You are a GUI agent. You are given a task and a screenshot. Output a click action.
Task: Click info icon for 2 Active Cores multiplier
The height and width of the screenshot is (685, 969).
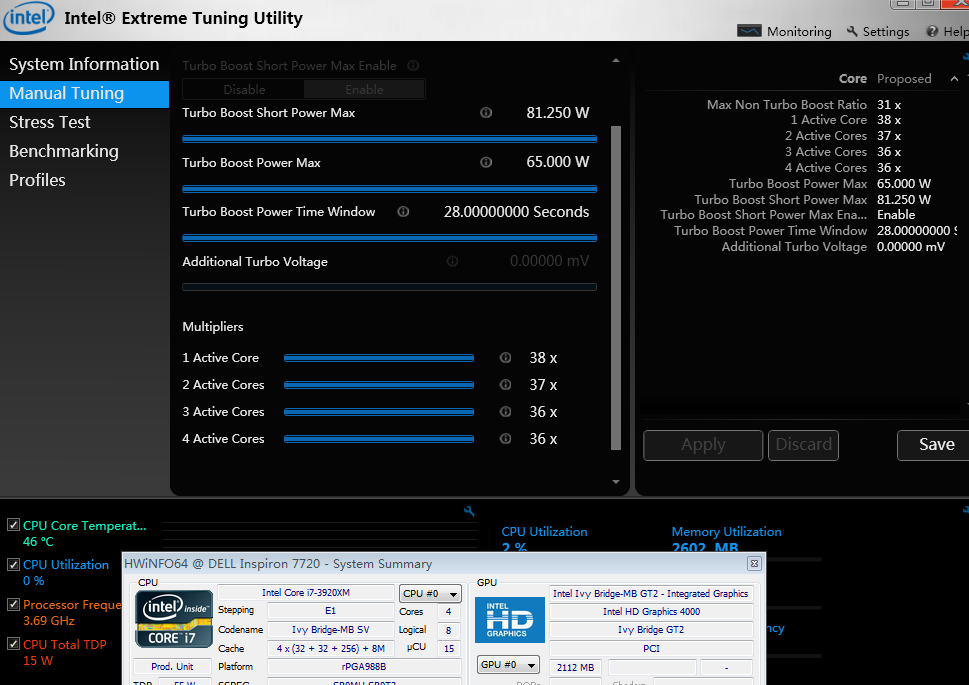click(x=506, y=385)
